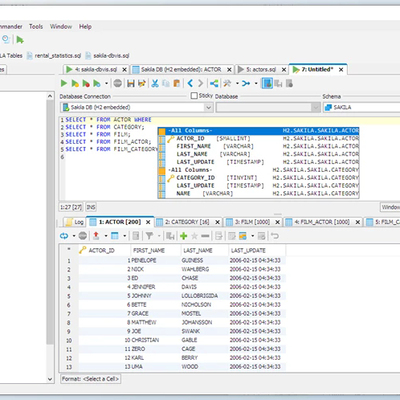Save the SQL editor with the floppy disk icon

pos(131,83)
